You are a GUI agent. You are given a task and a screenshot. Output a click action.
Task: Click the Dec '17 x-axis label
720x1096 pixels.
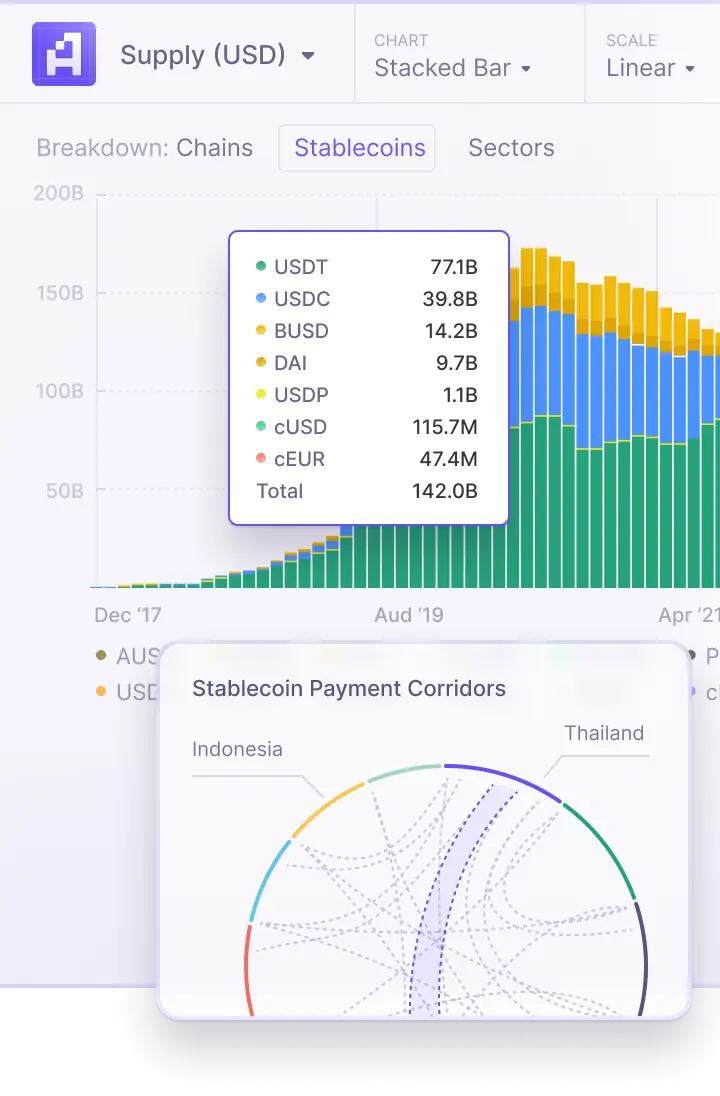tap(128, 615)
